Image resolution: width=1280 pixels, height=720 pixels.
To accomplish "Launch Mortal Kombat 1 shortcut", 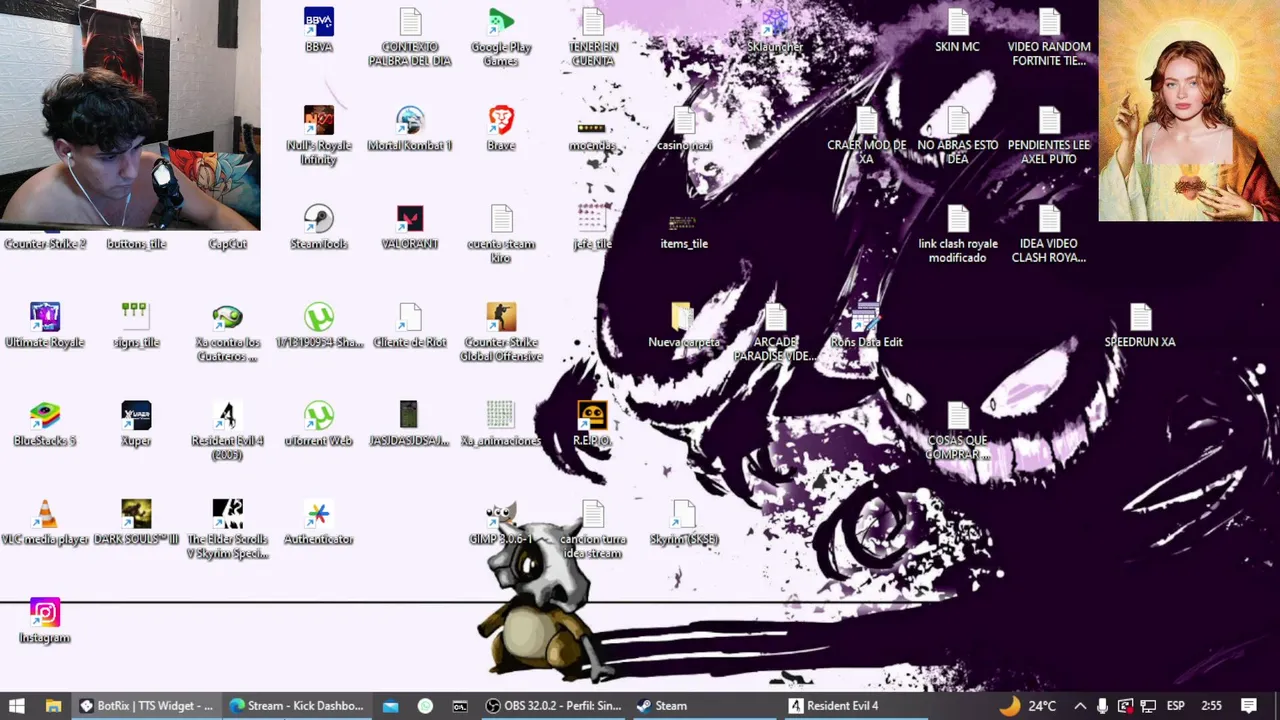I will coord(410,128).
